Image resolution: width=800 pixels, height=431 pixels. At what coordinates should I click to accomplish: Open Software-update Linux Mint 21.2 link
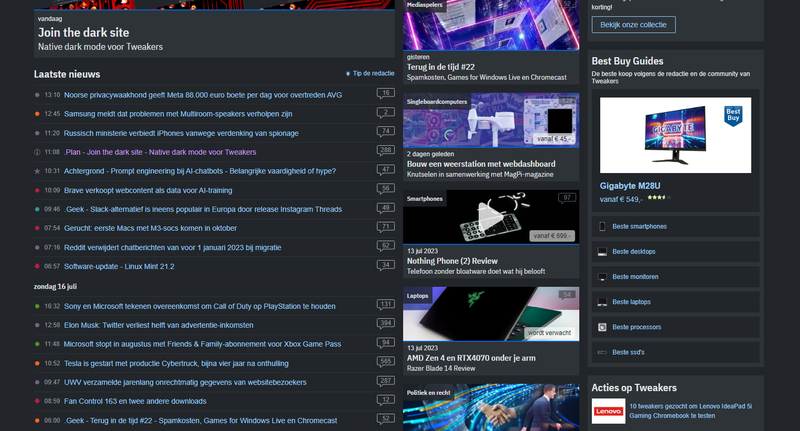pos(119,266)
